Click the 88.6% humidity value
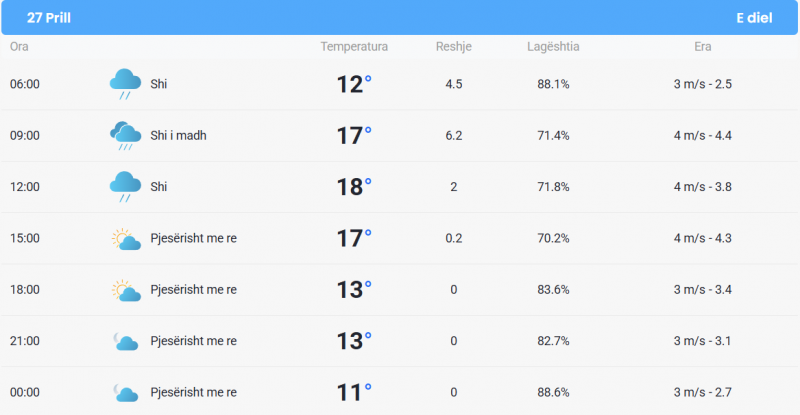 [x=553, y=392]
